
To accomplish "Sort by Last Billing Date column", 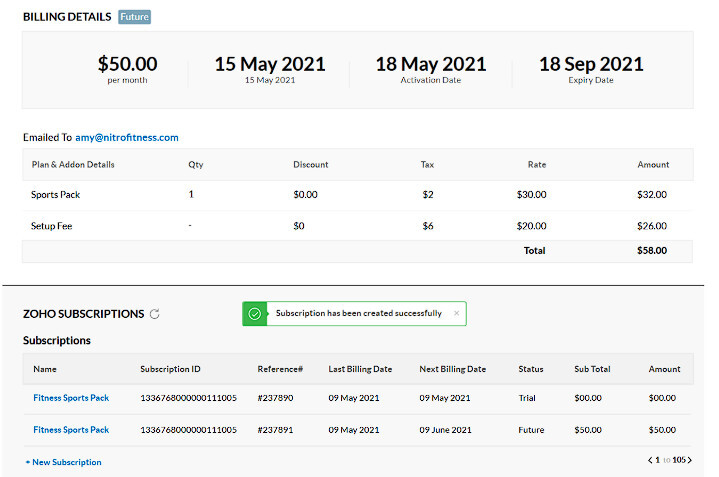I will pyautogui.click(x=360, y=369).
